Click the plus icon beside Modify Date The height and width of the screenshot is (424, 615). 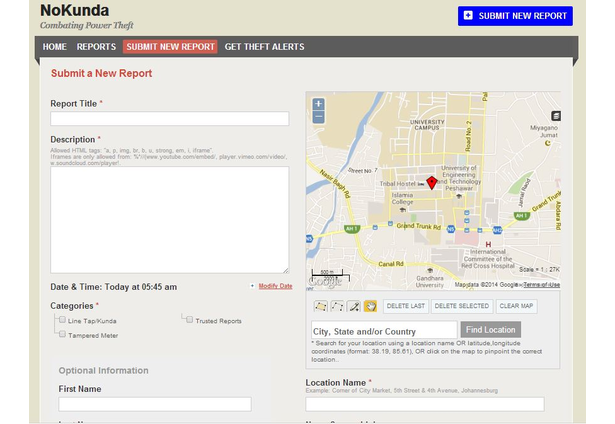tap(252, 286)
